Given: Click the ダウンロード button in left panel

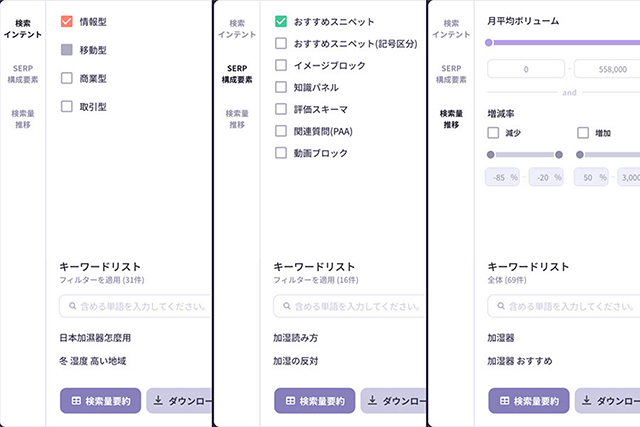Looking at the screenshot, I should click(x=180, y=401).
